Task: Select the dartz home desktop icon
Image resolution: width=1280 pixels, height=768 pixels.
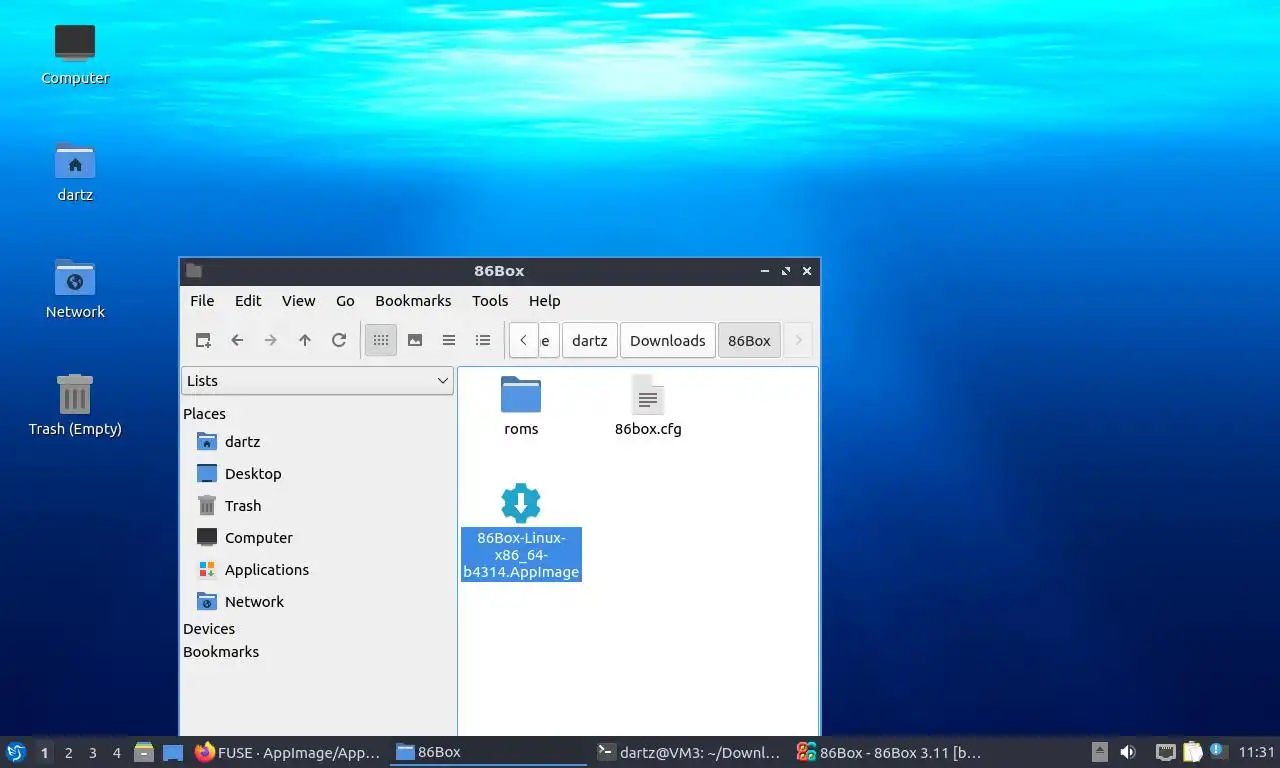Action: pyautogui.click(x=75, y=170)
